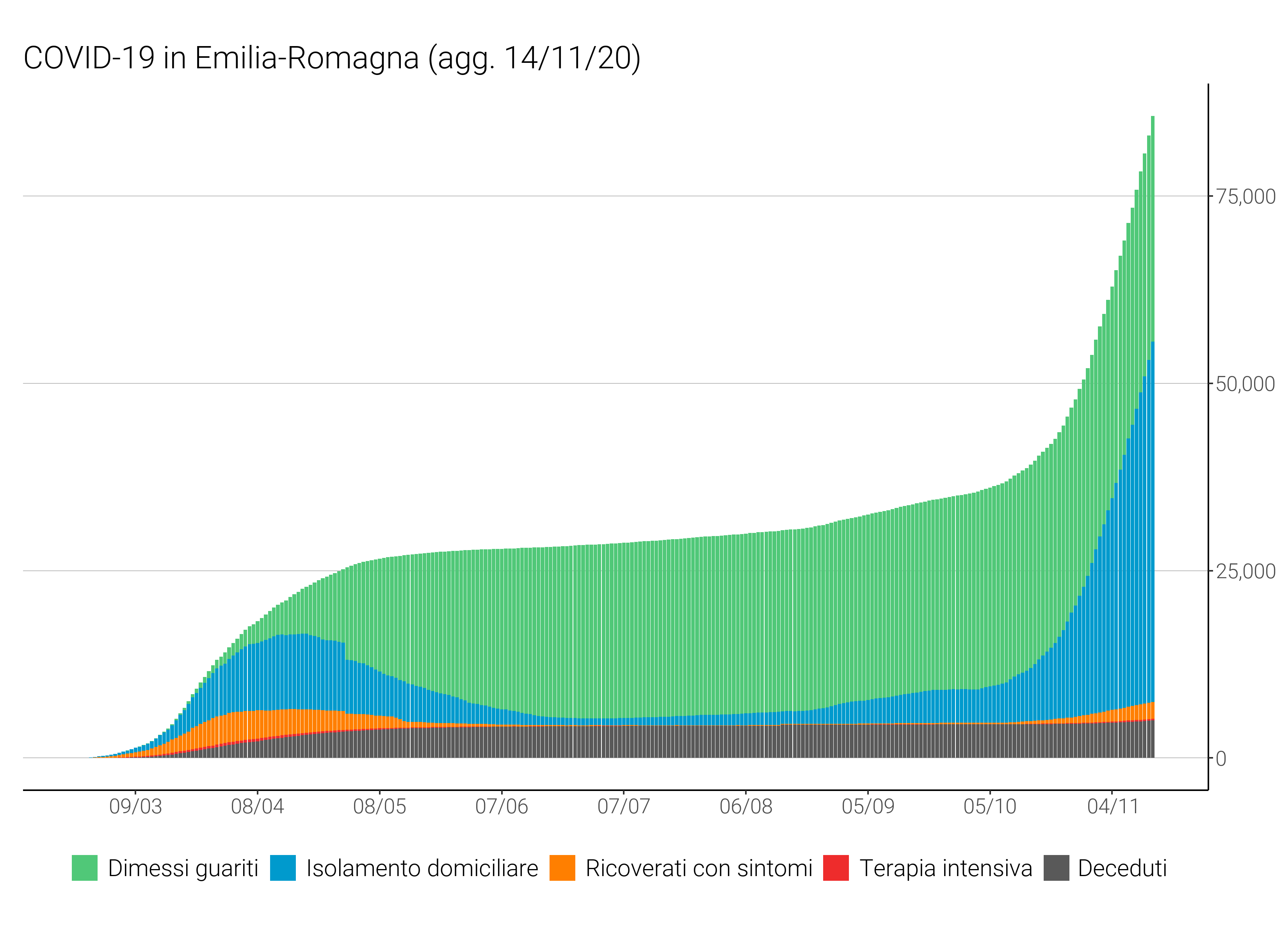Click the orange Ricoverati con sintomi swatch
The image size is (1288, 937).
(x=562, y=868)
